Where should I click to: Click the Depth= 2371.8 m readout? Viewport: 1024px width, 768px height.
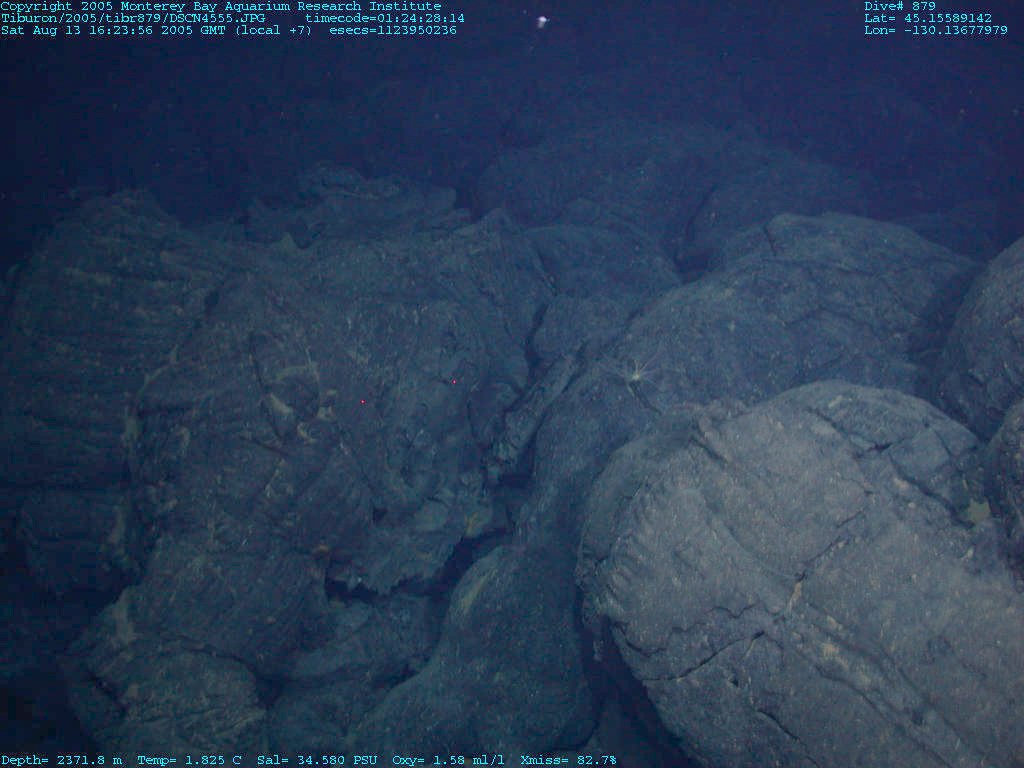coord(61,760)
